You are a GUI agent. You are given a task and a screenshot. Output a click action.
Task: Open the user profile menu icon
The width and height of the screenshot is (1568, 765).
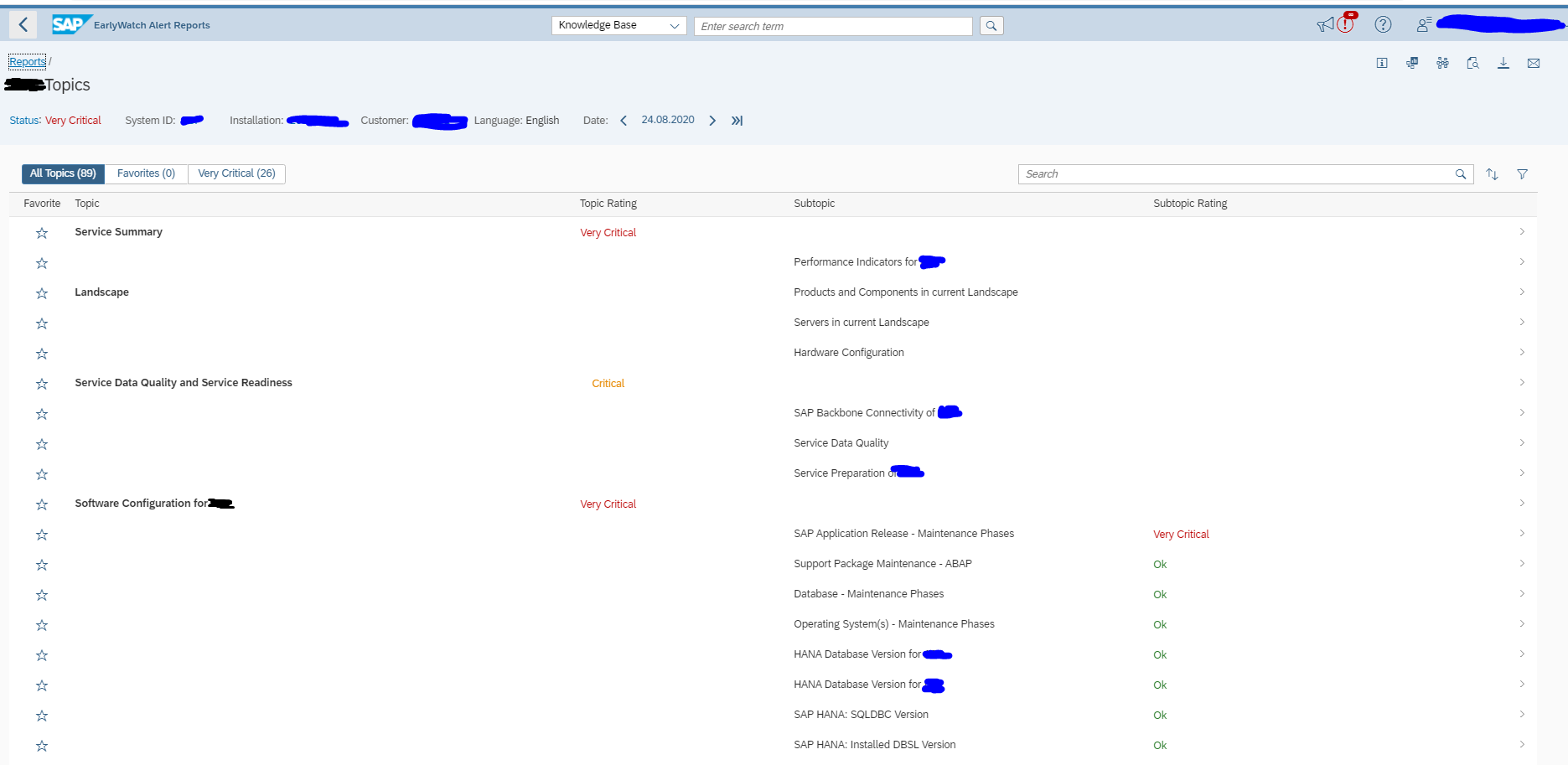(x=1423, y=25)
